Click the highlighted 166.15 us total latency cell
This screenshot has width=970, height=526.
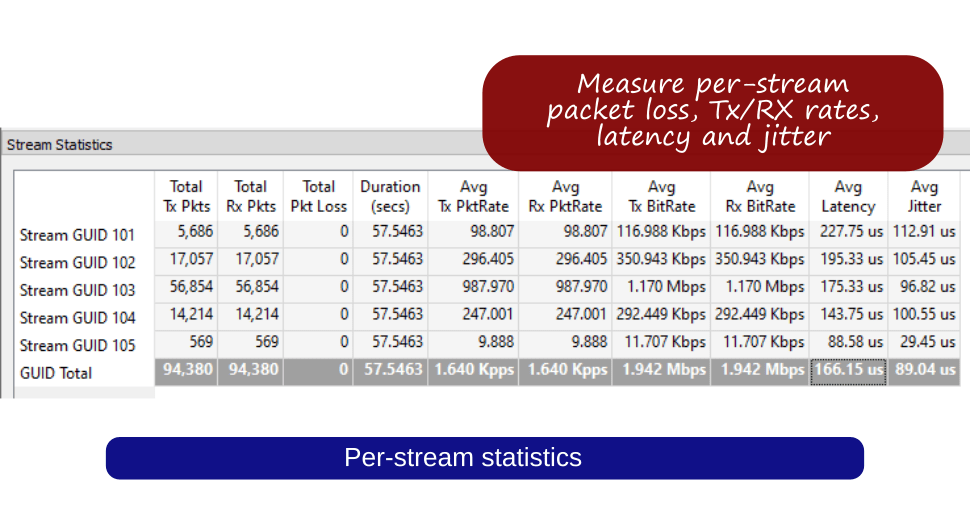click(x=848, y=372)
